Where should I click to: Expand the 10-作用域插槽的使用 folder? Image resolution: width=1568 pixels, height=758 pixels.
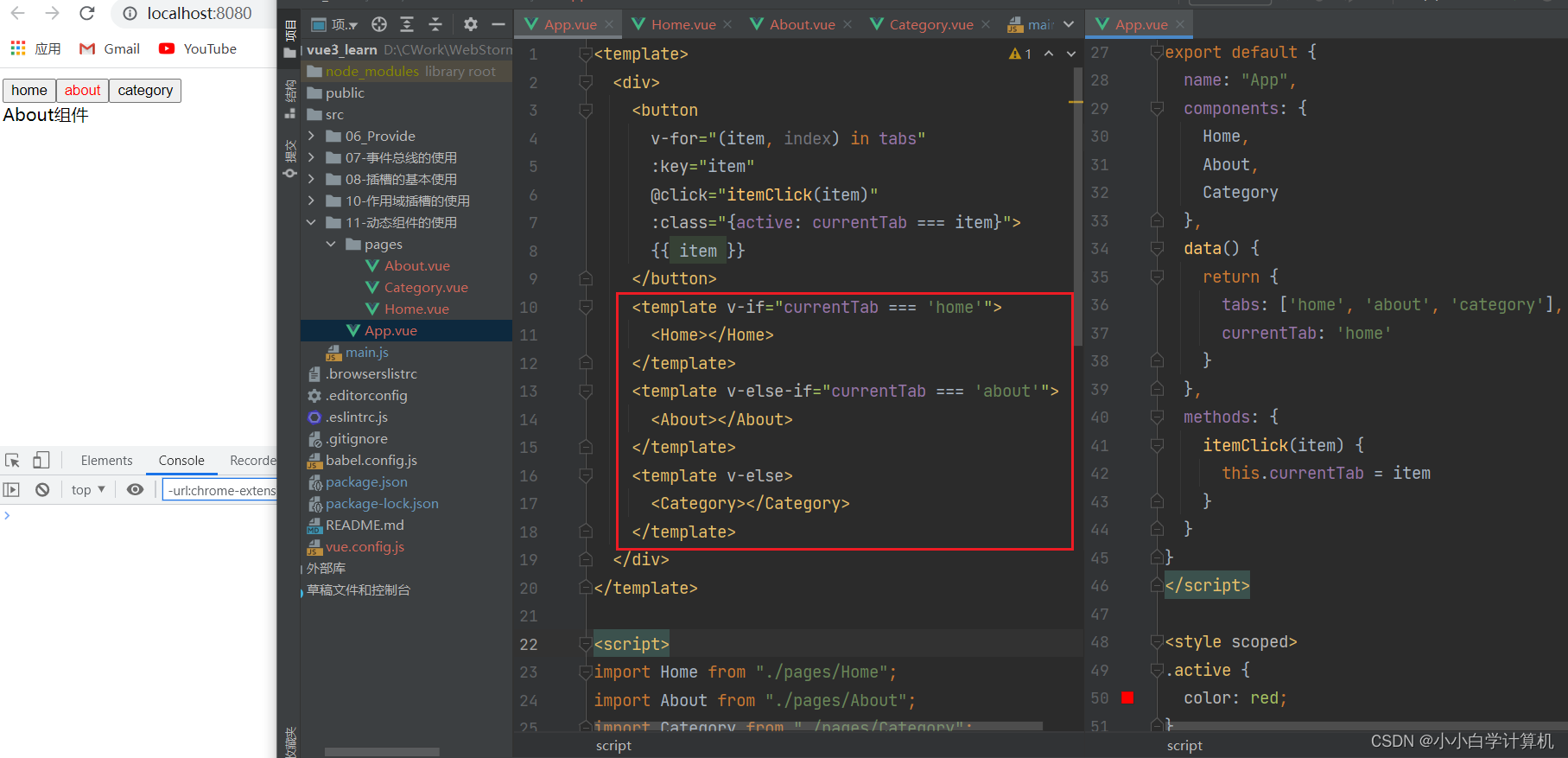coord(311,201)
